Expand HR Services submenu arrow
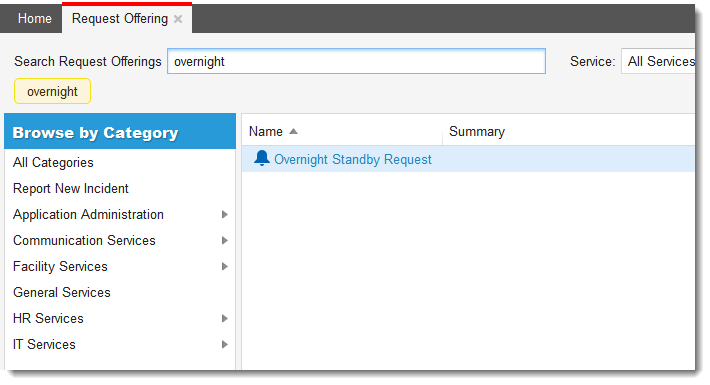 click(225, 319)
